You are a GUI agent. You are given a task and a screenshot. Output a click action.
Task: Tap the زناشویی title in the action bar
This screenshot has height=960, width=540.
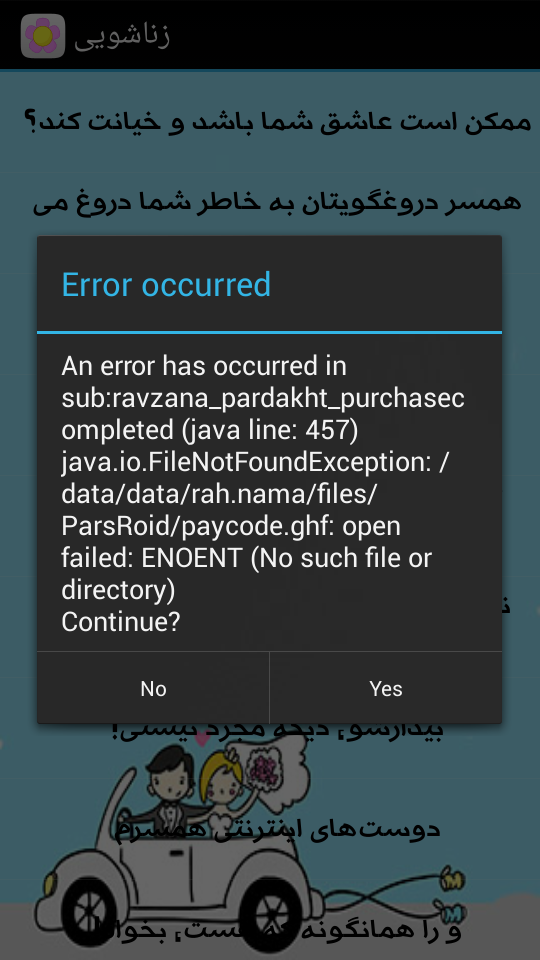tap(122, 36)
